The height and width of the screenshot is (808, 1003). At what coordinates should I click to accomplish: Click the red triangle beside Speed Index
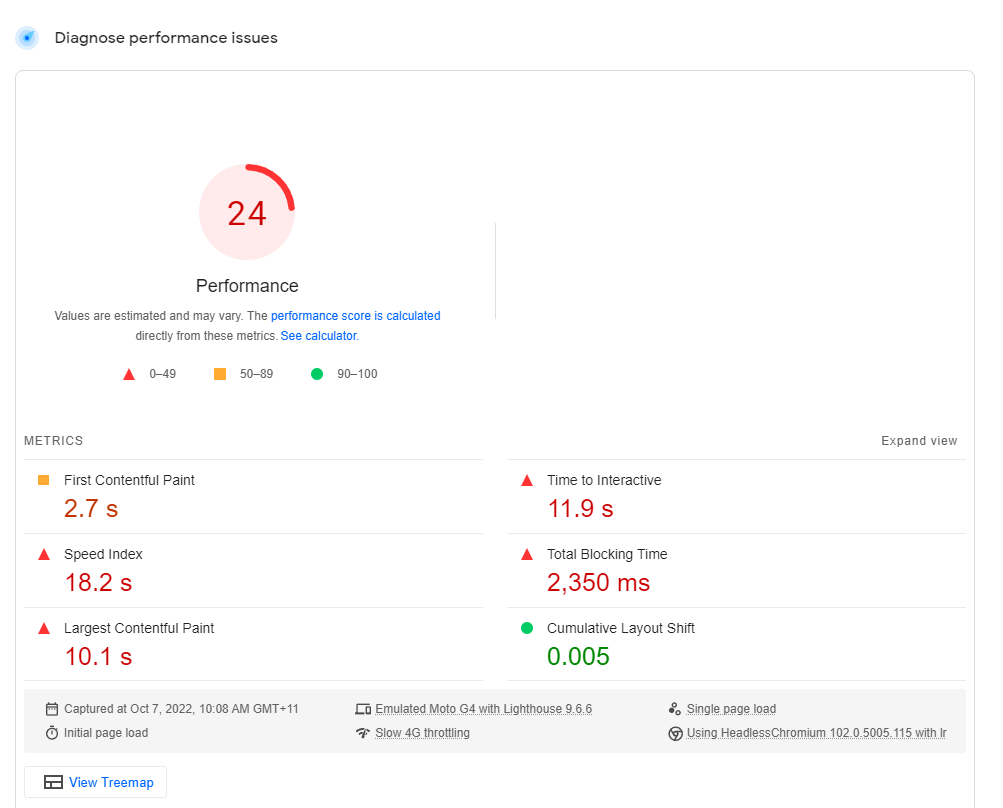pos(42,554)
